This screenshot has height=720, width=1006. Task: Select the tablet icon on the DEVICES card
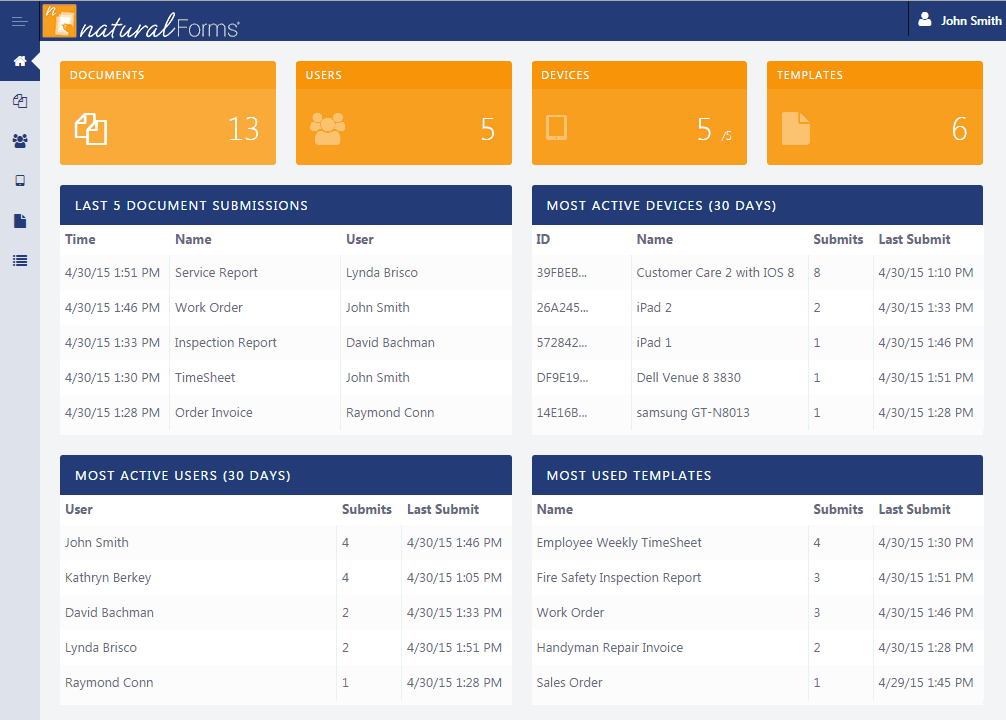556,128
